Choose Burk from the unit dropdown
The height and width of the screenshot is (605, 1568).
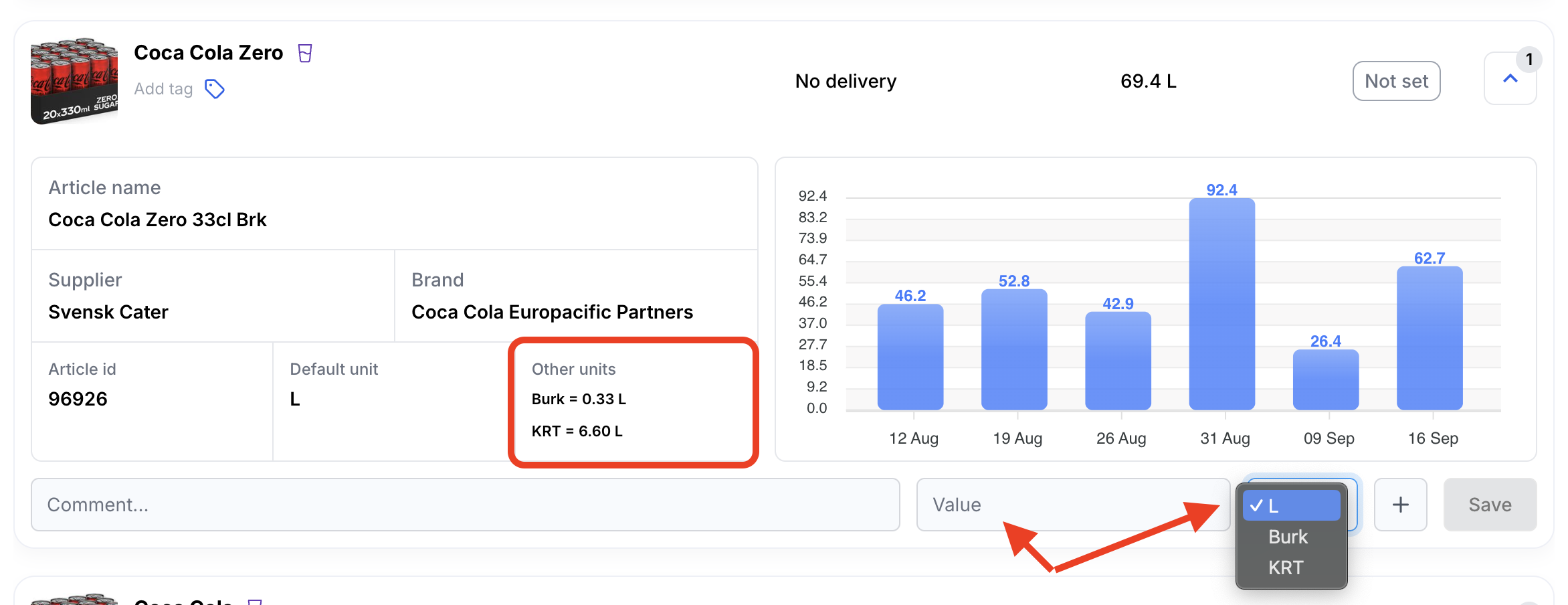click(1291, 537)
